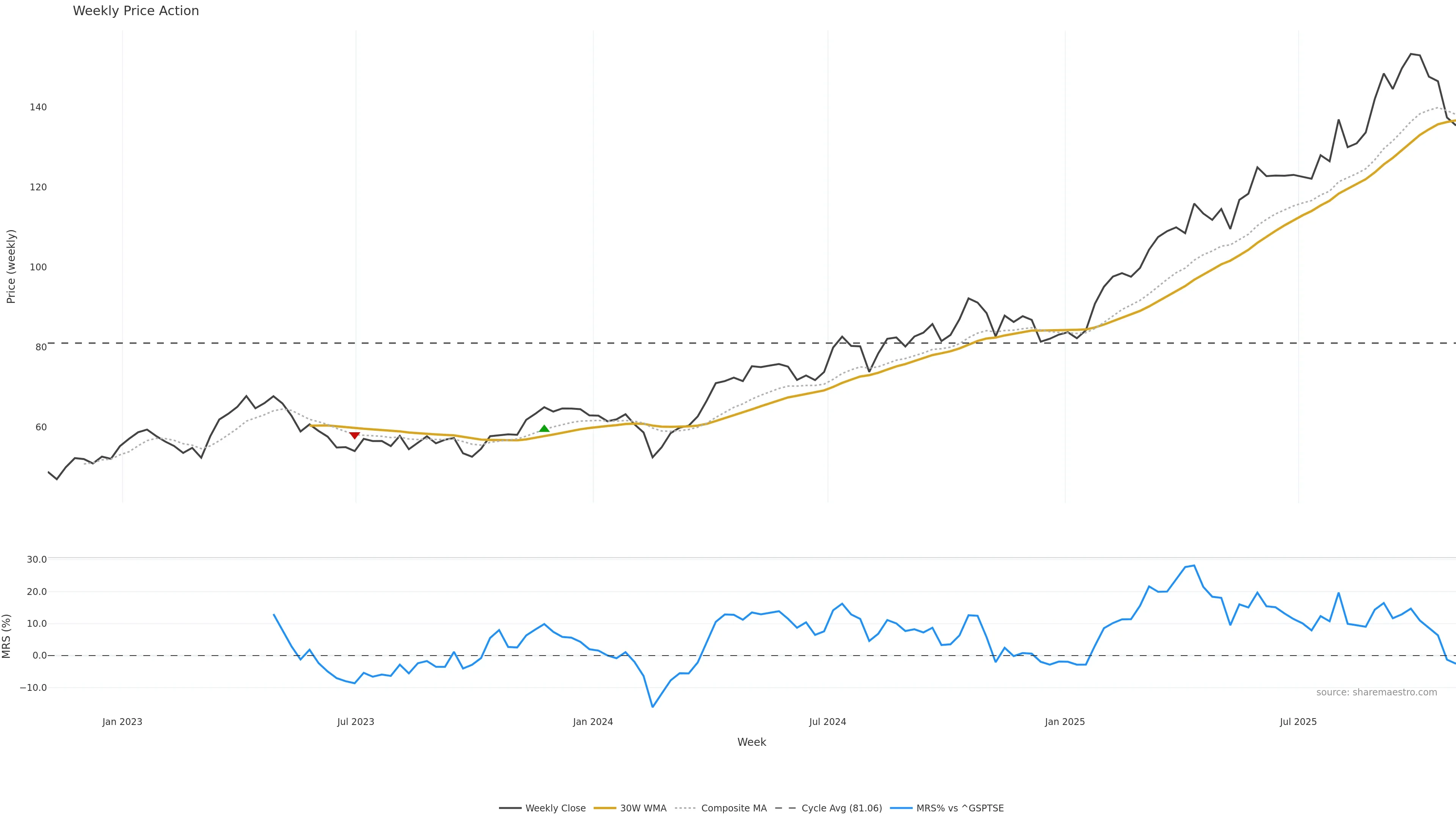Select the Jan 2025 x-axis label
Screen dimensions: 1456x819
point(1065,722)
